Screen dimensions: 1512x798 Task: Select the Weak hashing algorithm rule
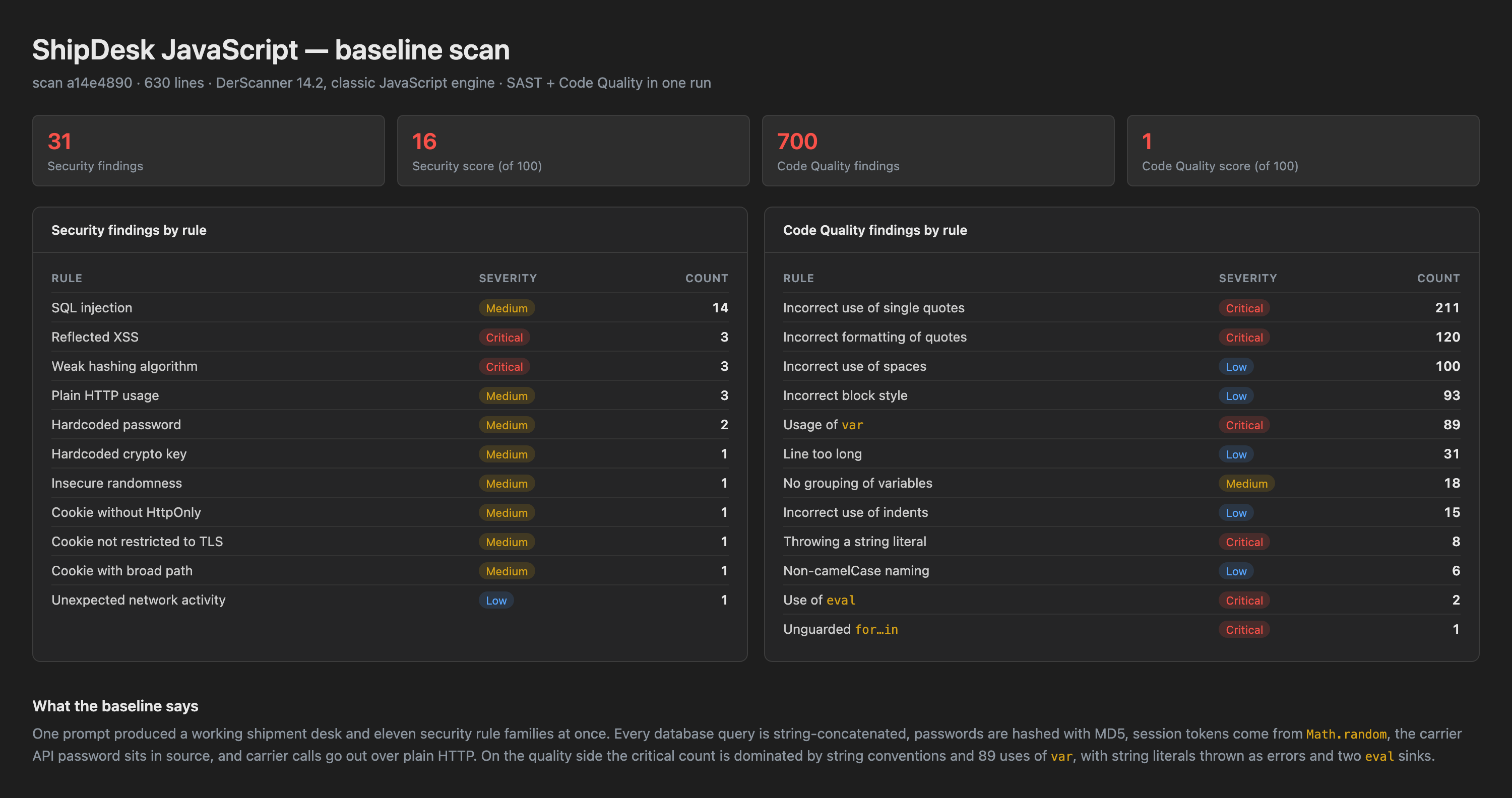point(124,366)
